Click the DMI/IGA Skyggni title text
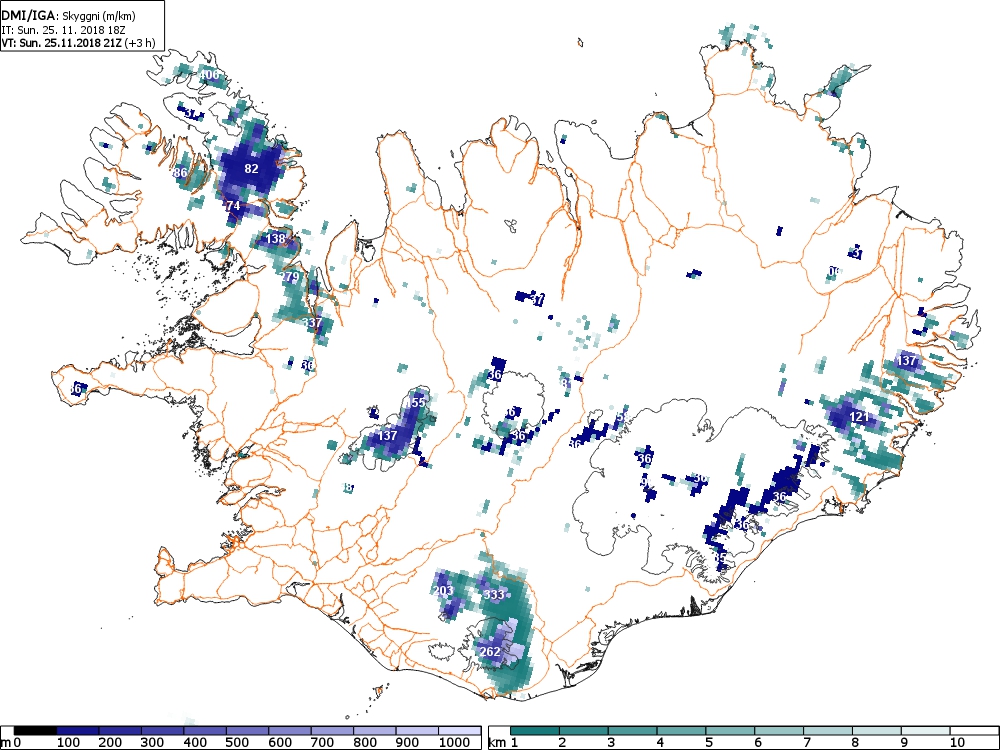This screenshot has width=1000, height=750. (69, 17)
